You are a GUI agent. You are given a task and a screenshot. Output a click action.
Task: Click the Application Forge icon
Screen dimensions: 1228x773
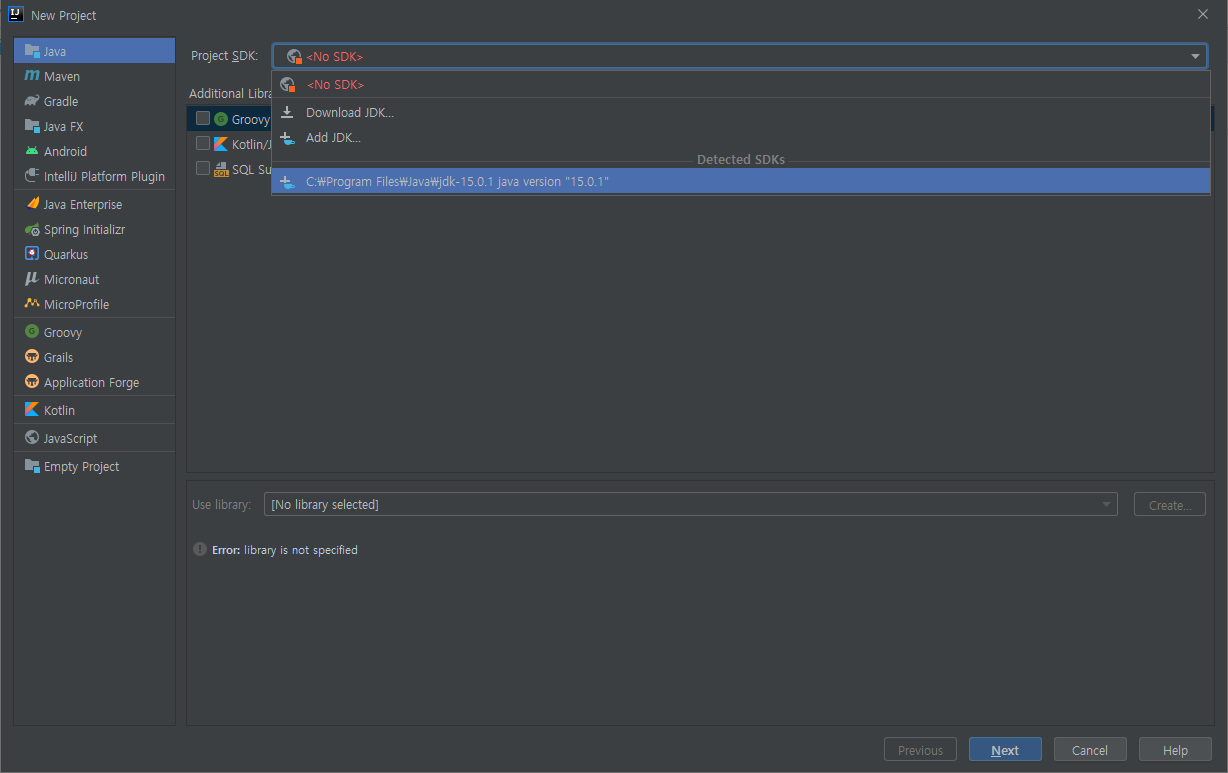point(32,382)
